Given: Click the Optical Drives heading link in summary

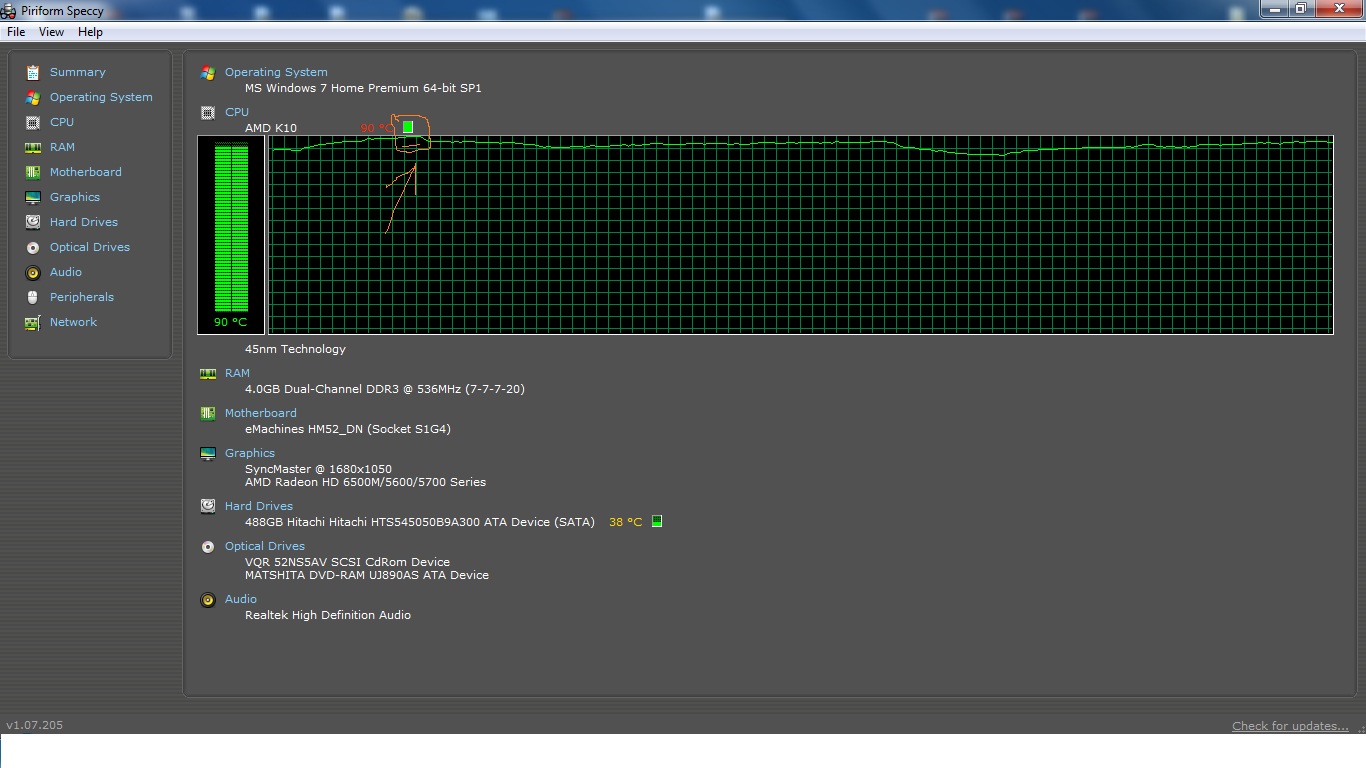Looking at the screenshot, I should [265, 546].
